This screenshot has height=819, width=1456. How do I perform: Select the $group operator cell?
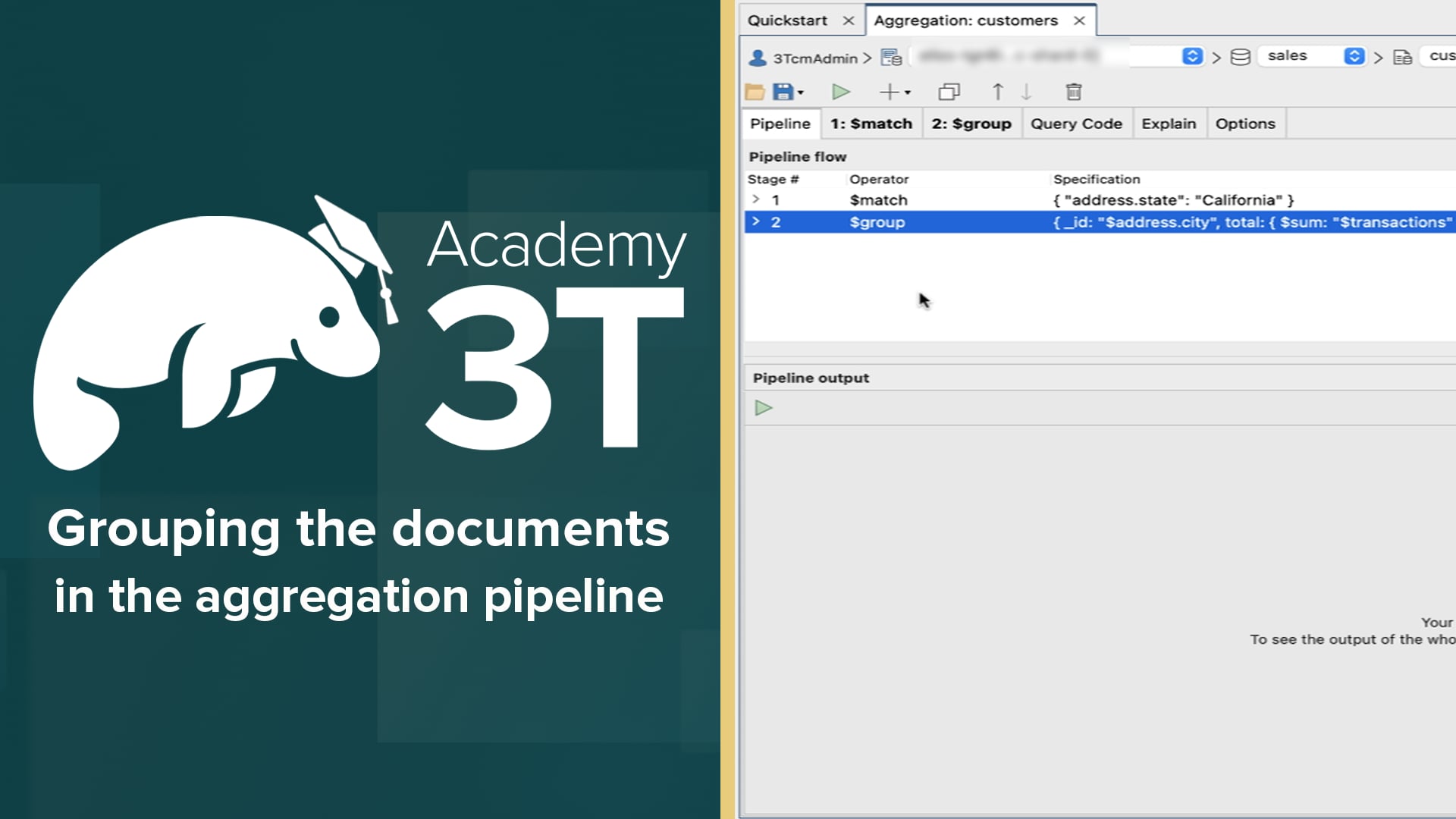pyautogui.click(x=877, y=222)
